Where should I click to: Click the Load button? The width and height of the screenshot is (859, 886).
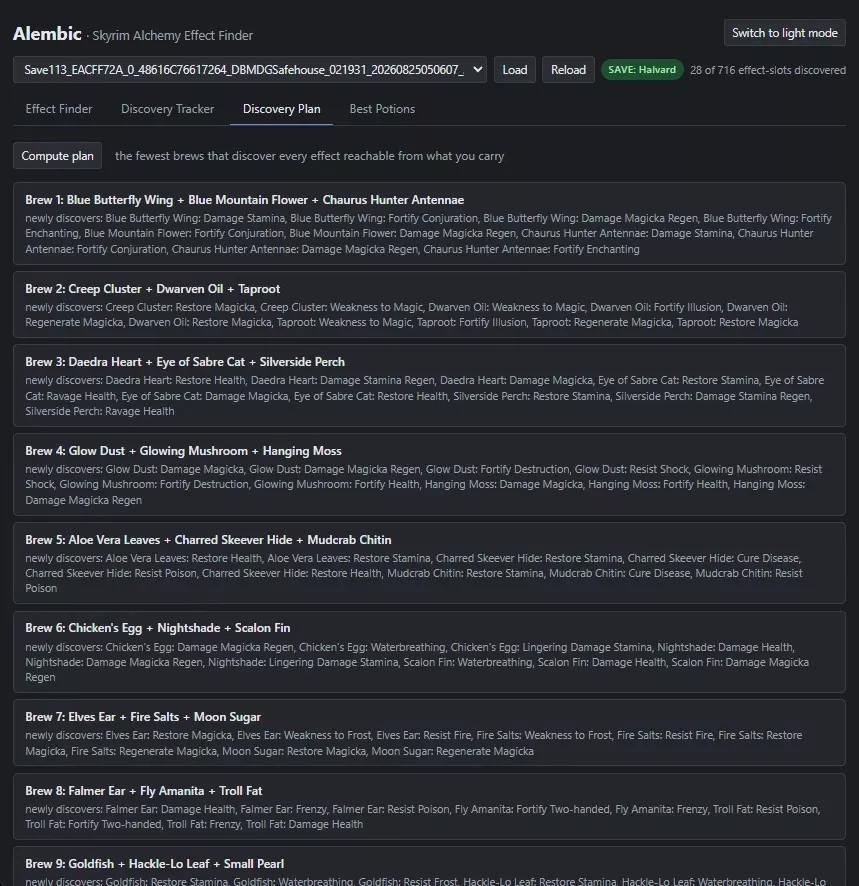[514, 70]
